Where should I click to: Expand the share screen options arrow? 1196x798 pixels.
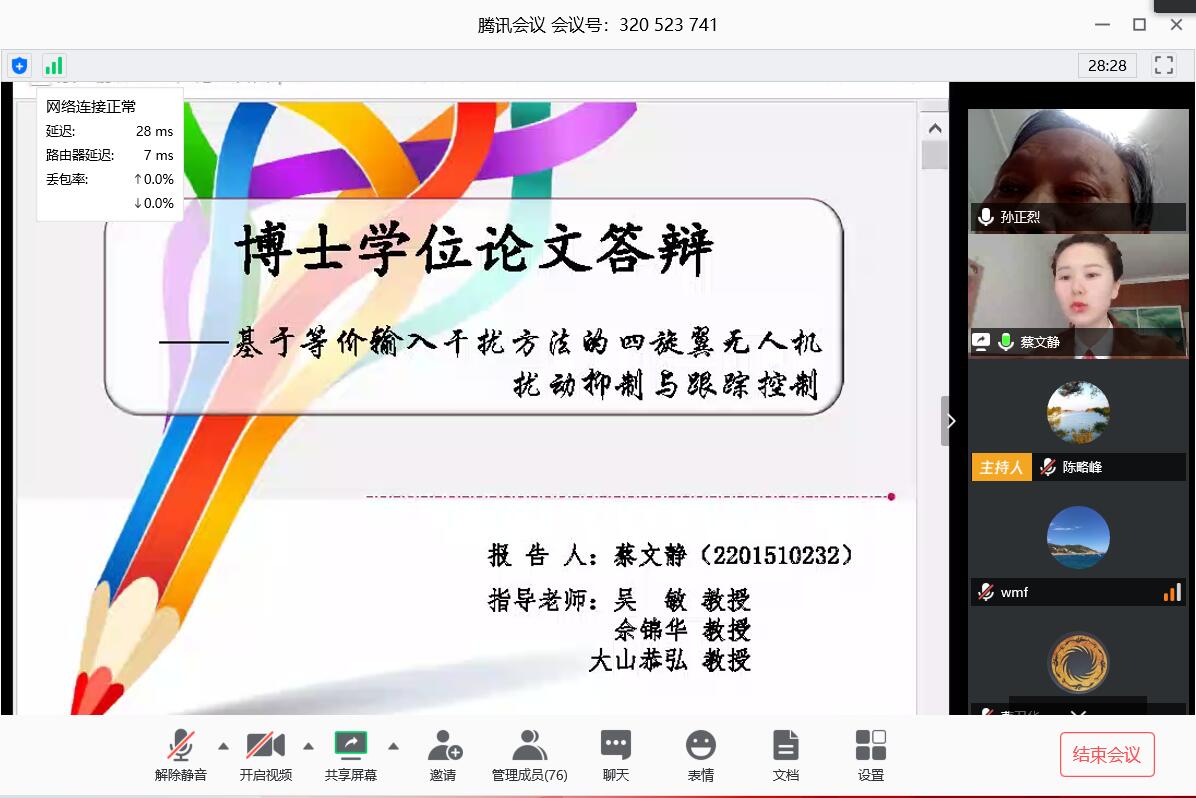[x=393, y=746]
